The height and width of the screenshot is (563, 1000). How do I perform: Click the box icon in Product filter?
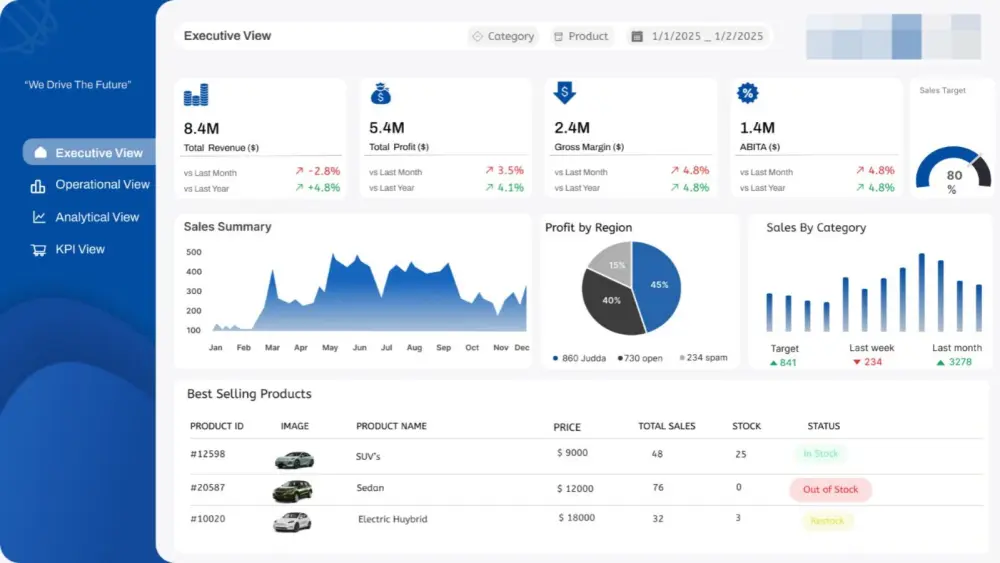point(559,37)
